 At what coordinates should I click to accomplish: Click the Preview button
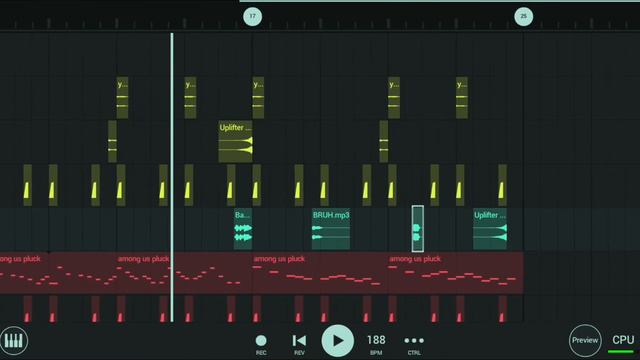[585, 340]
